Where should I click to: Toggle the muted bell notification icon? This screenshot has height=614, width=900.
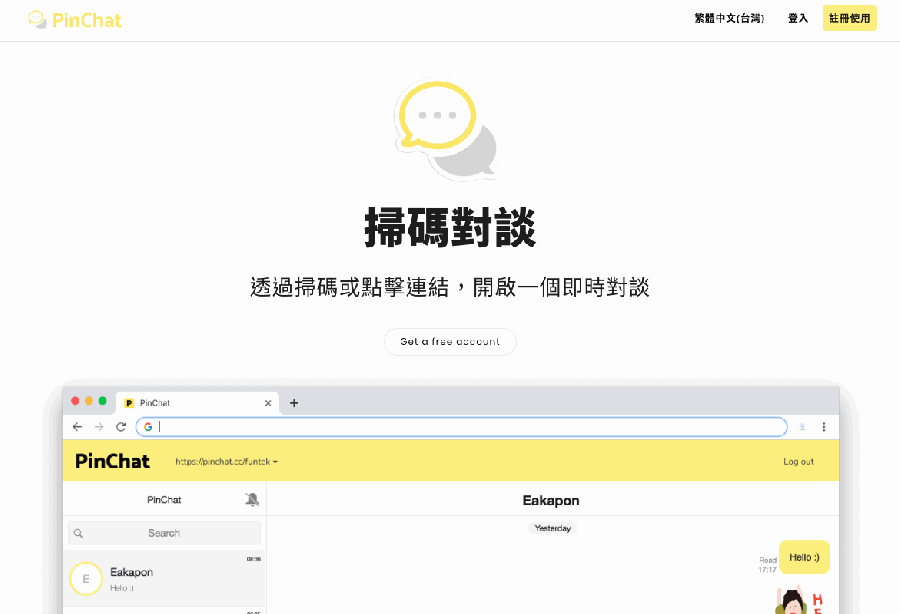point(252,499)
